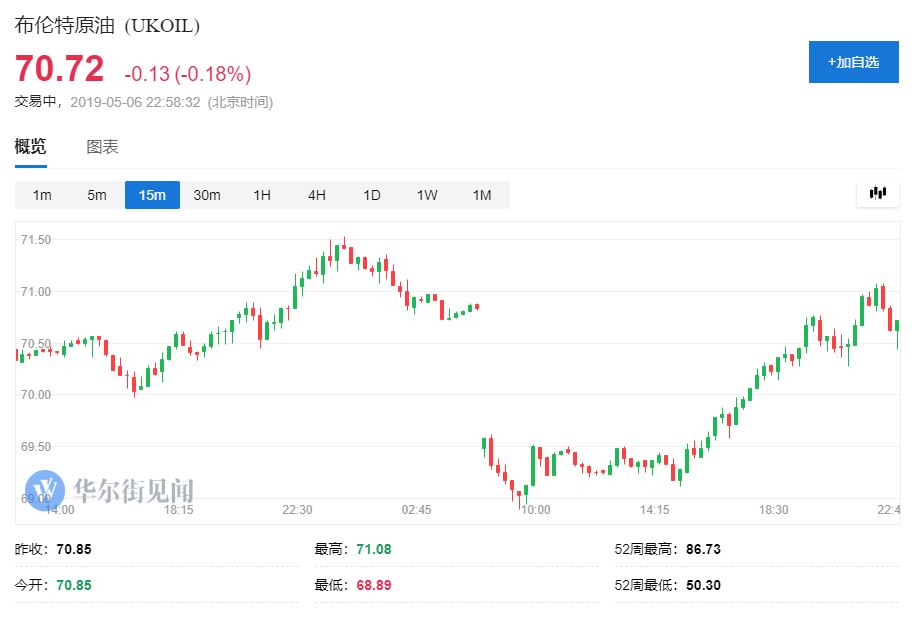Click the 布伦特原油 (UKOIL) title
The width and height of the screenshot is (919, 620).
[107, 26]
